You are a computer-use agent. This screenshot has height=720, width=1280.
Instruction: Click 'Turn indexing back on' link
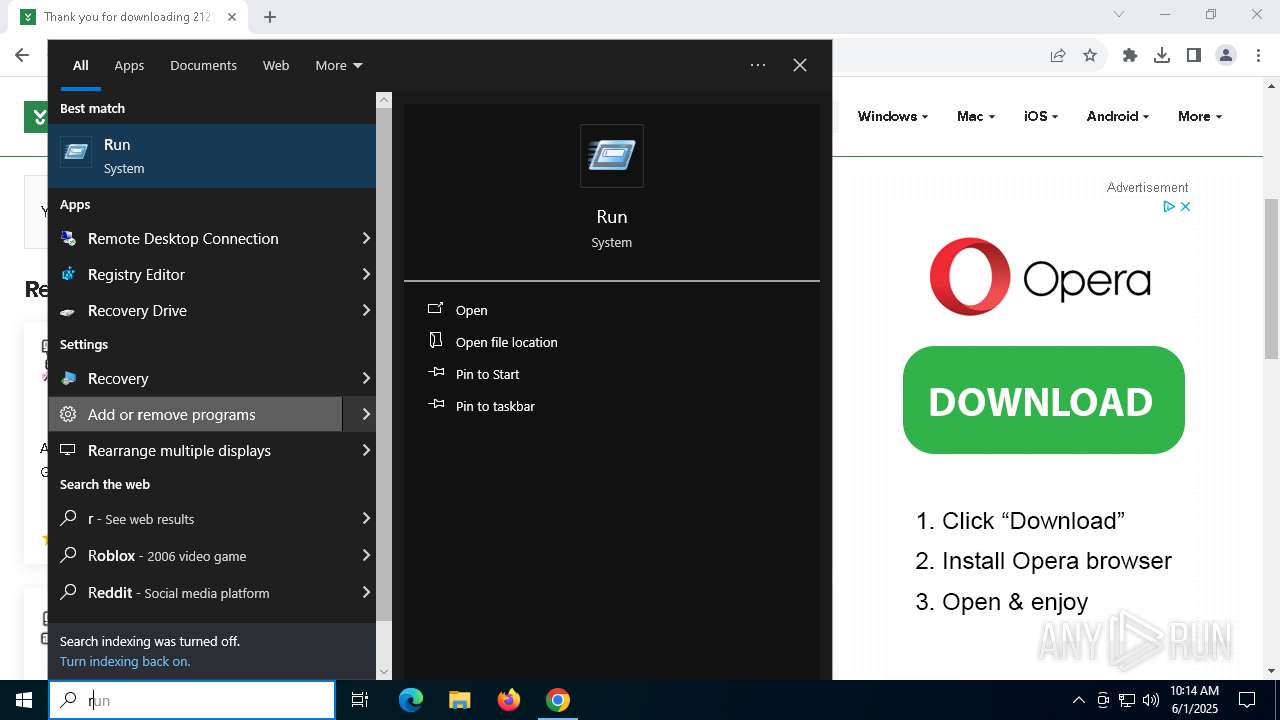coord(125,661)
